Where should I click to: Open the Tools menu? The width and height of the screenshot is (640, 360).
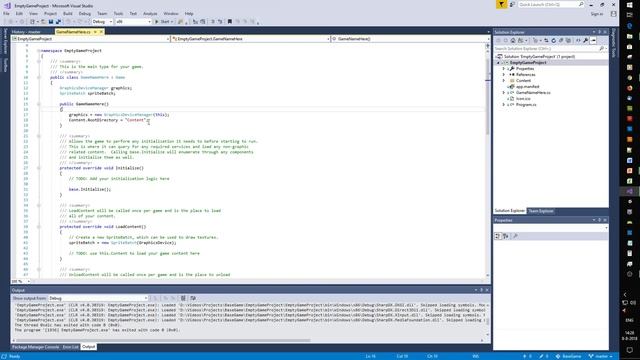[x=118, y=13]
